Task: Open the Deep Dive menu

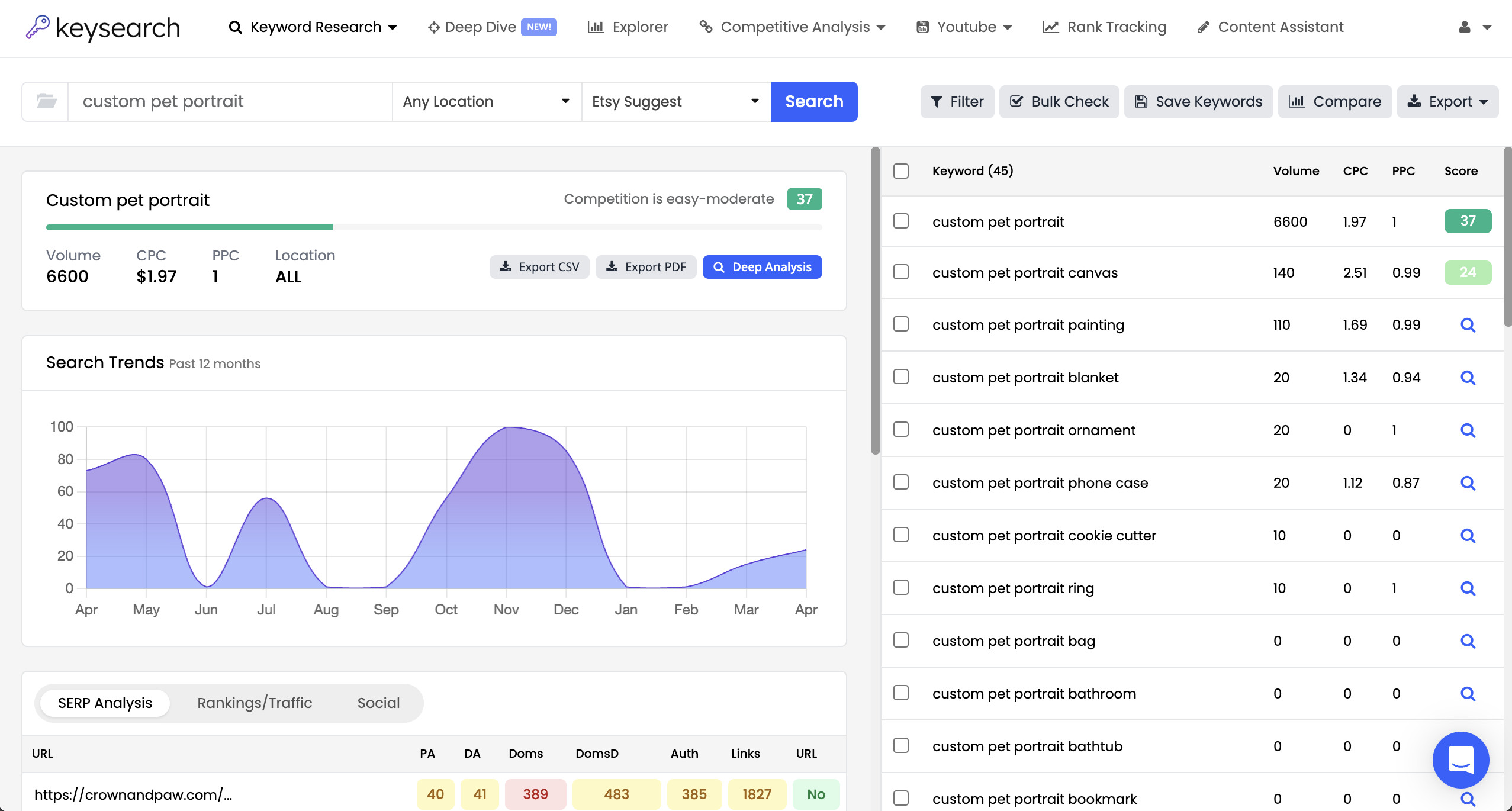Action: click(x=481, y=27)
